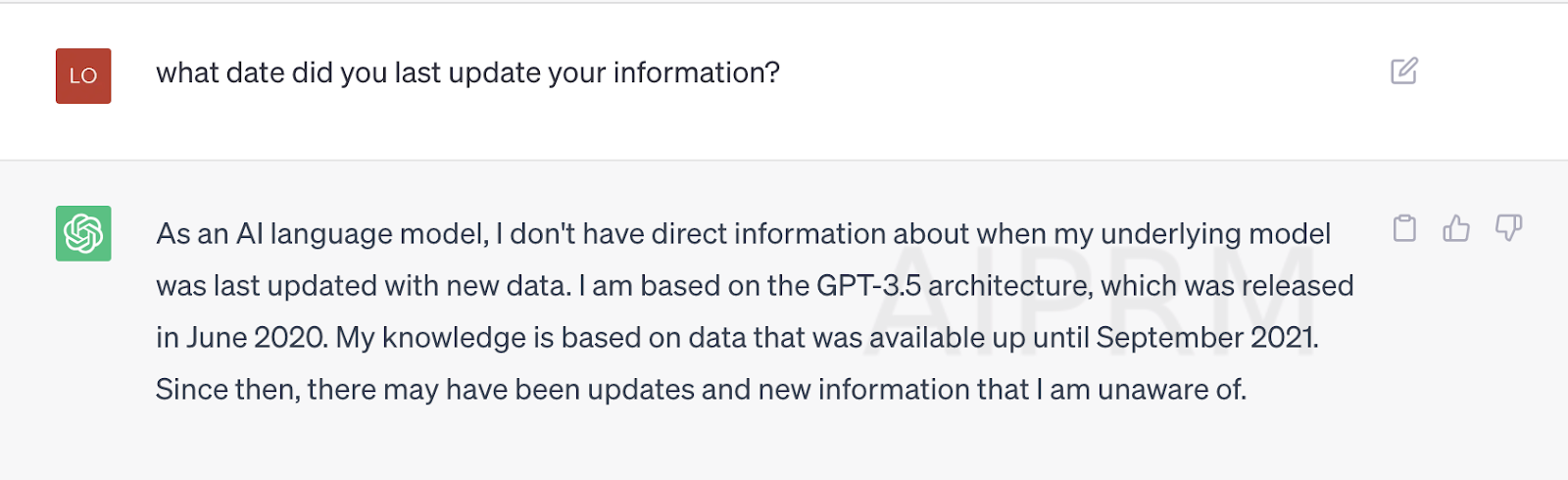The image size is (1568, 480).
Task: Click the words "what date" in the question
Action: pos(206,72)
